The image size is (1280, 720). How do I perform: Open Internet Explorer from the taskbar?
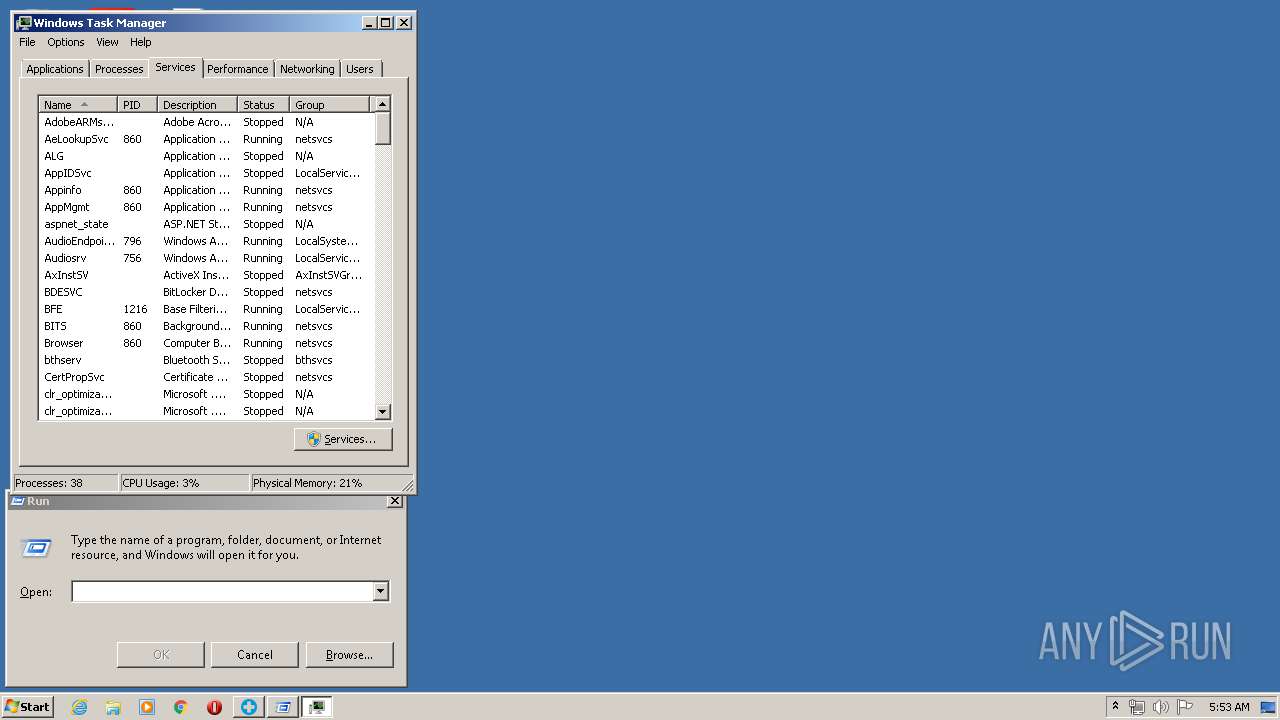click(79, 707)
